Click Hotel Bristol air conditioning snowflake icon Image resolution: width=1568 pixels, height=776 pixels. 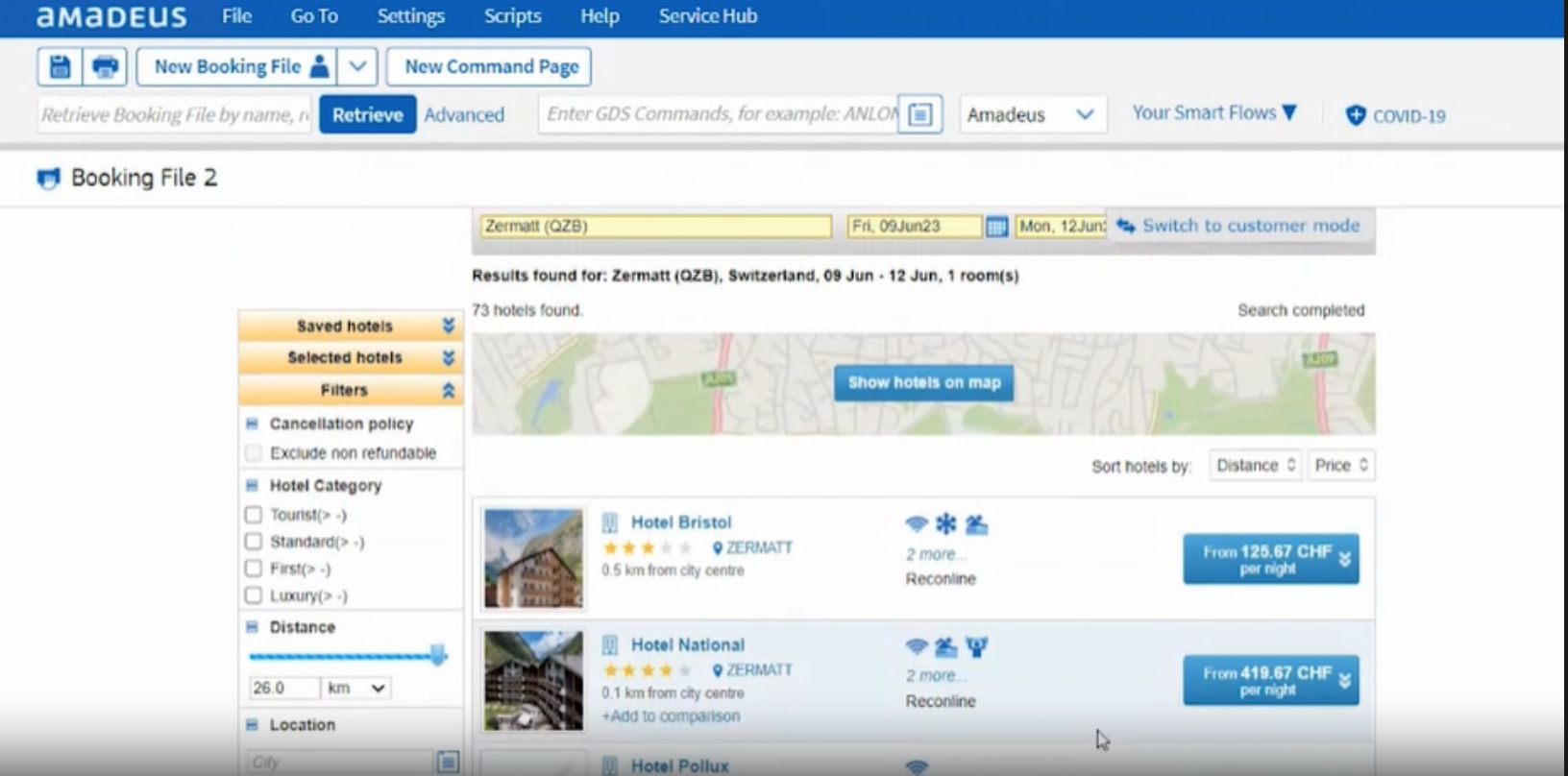click(x=946, y=523)
